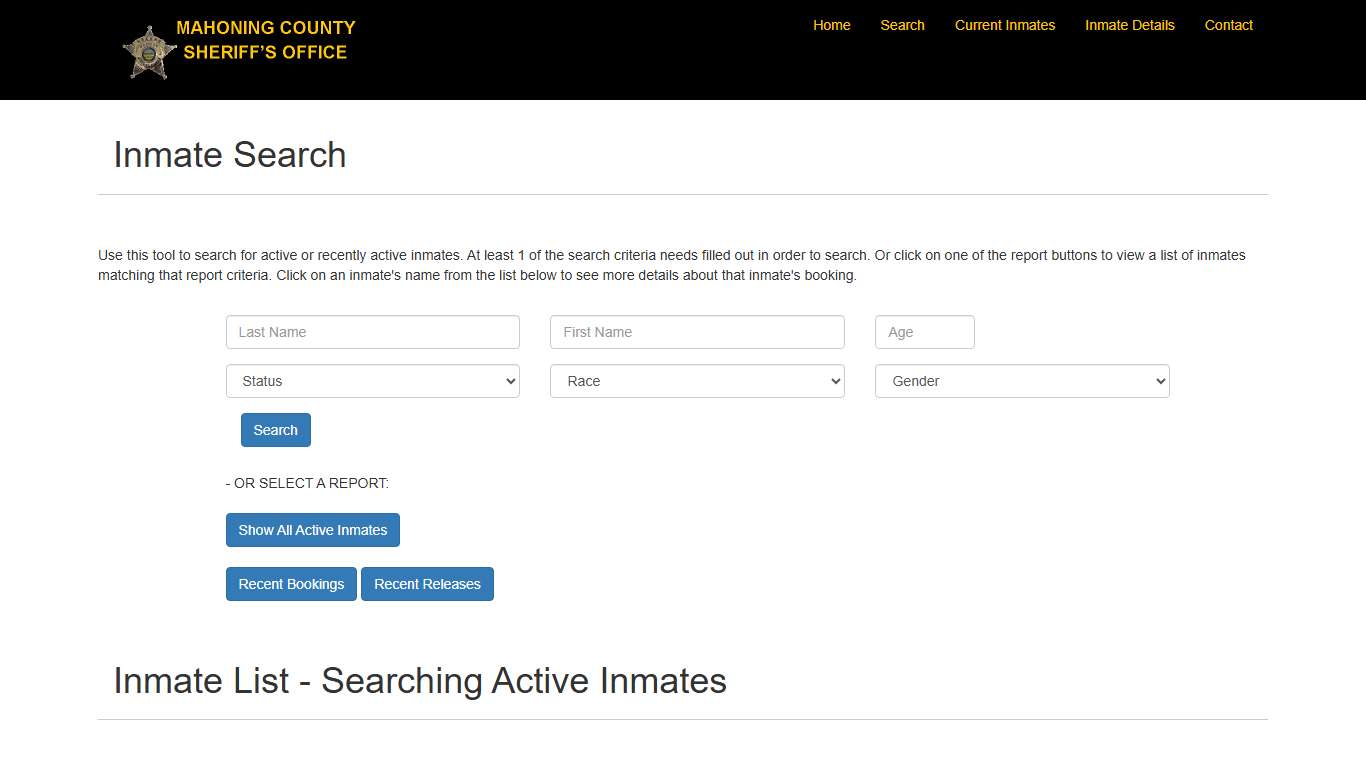This screenshot has height=768, width=1366.
Task: Open the Race dropdown
Action: [697, 381]
